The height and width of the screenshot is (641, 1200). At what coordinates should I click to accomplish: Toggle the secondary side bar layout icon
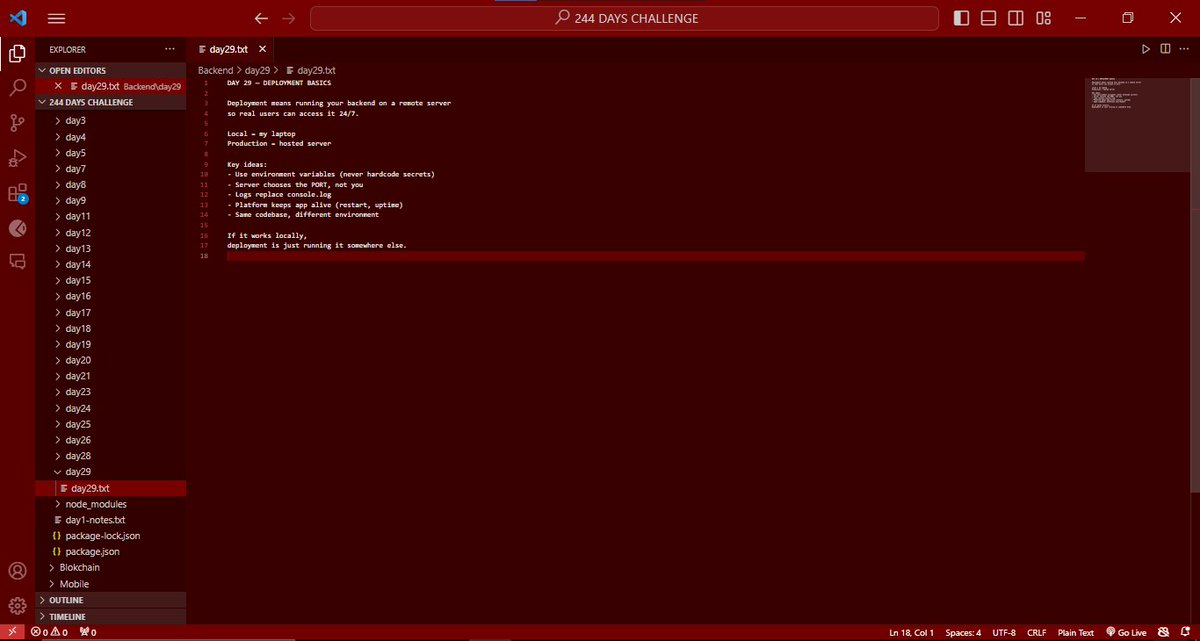[x=1016, y=18]
